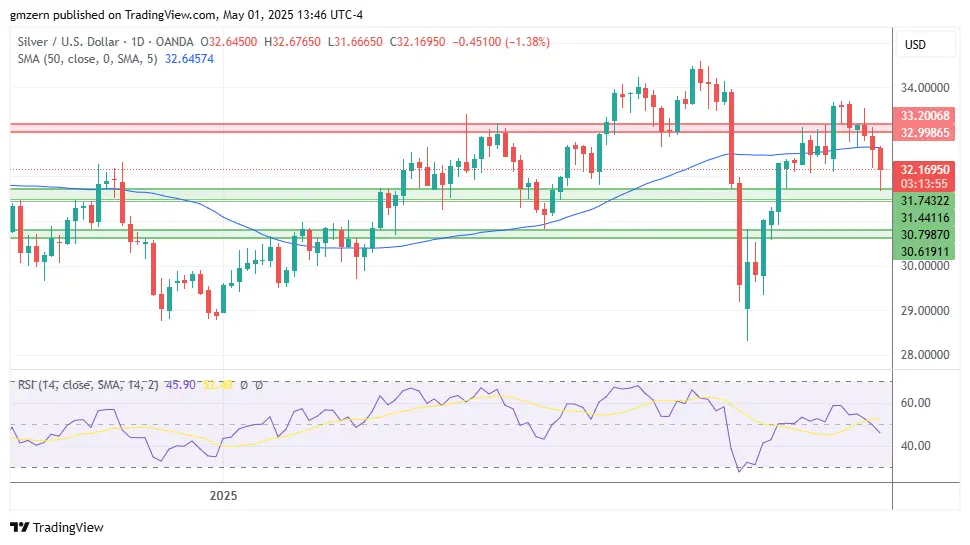Screen dimensions: 970x545
Task: Click the red 32.99865 price label
Action: pyautogui.click(x=924, y=132)
